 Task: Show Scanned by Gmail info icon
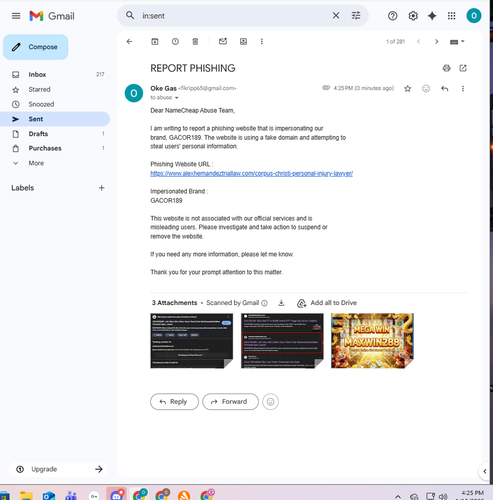click(264, 303)
